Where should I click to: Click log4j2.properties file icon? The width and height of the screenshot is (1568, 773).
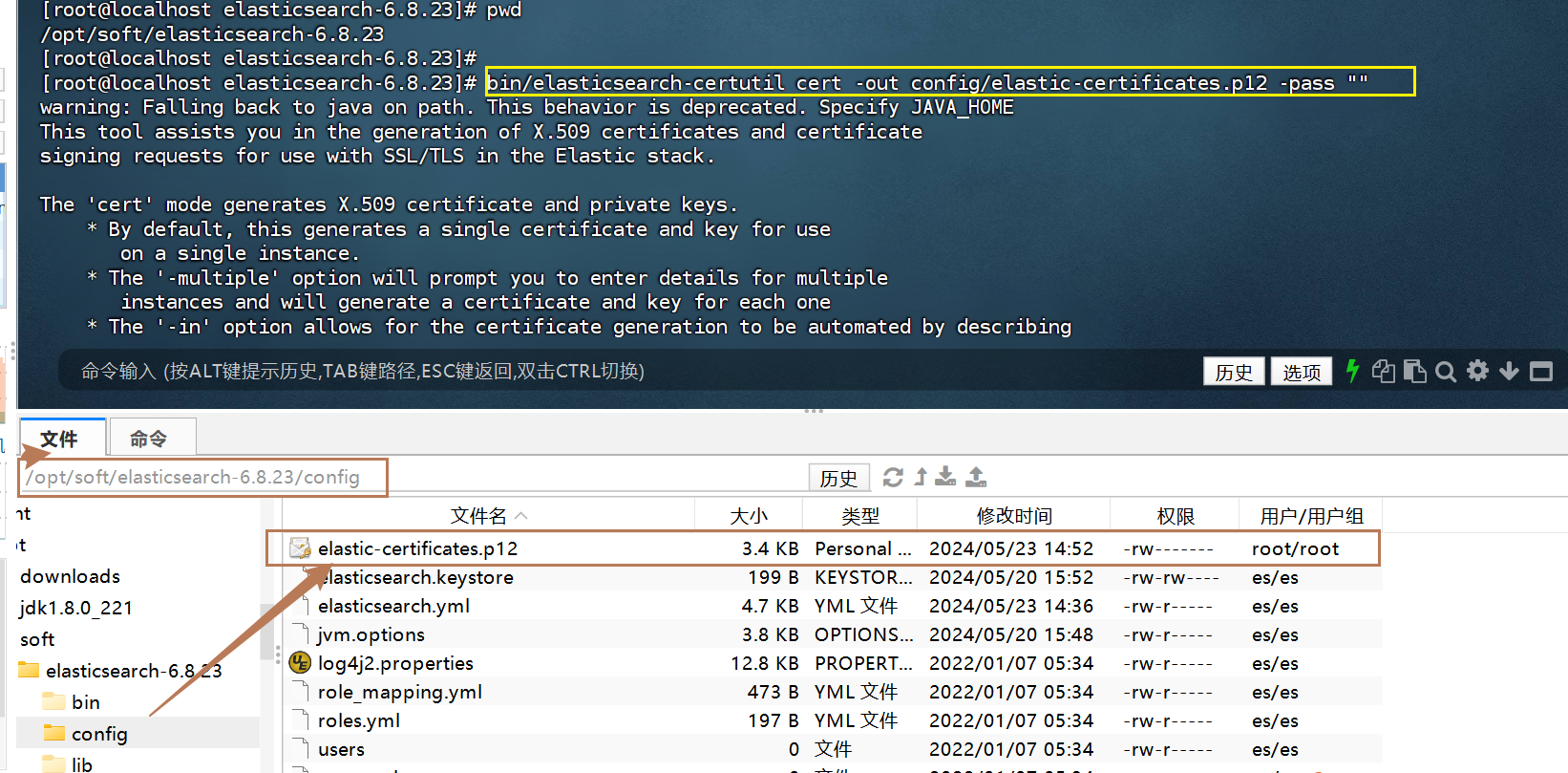[x=300, y=662]
